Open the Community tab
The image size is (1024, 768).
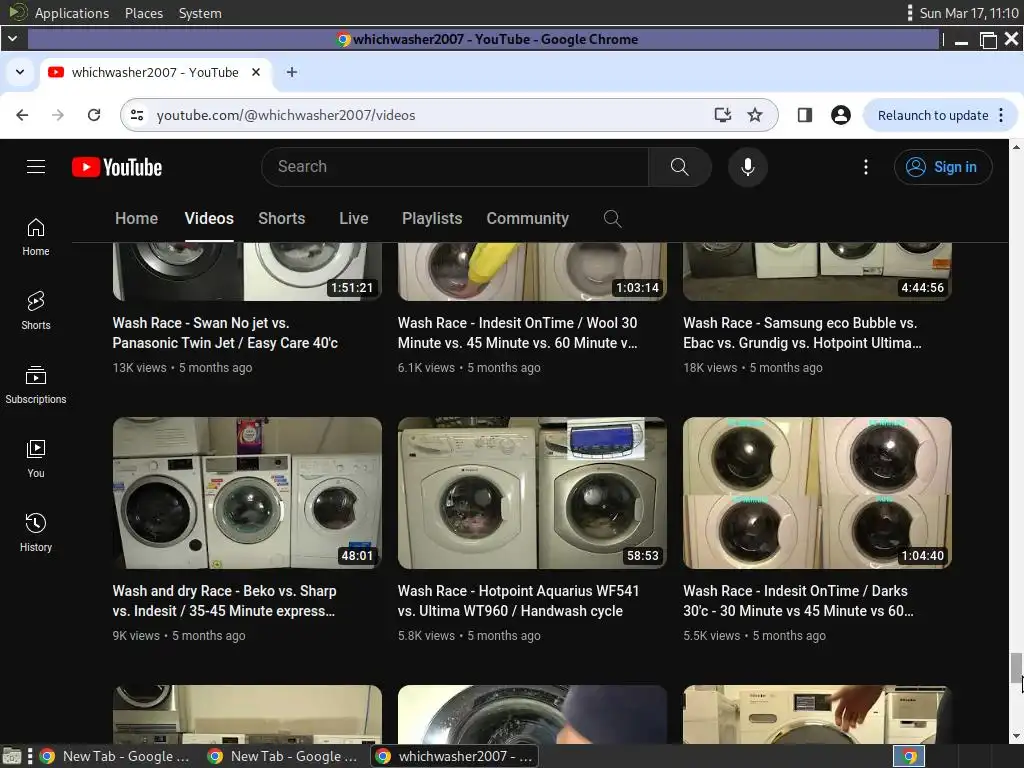tap(528, 218)
